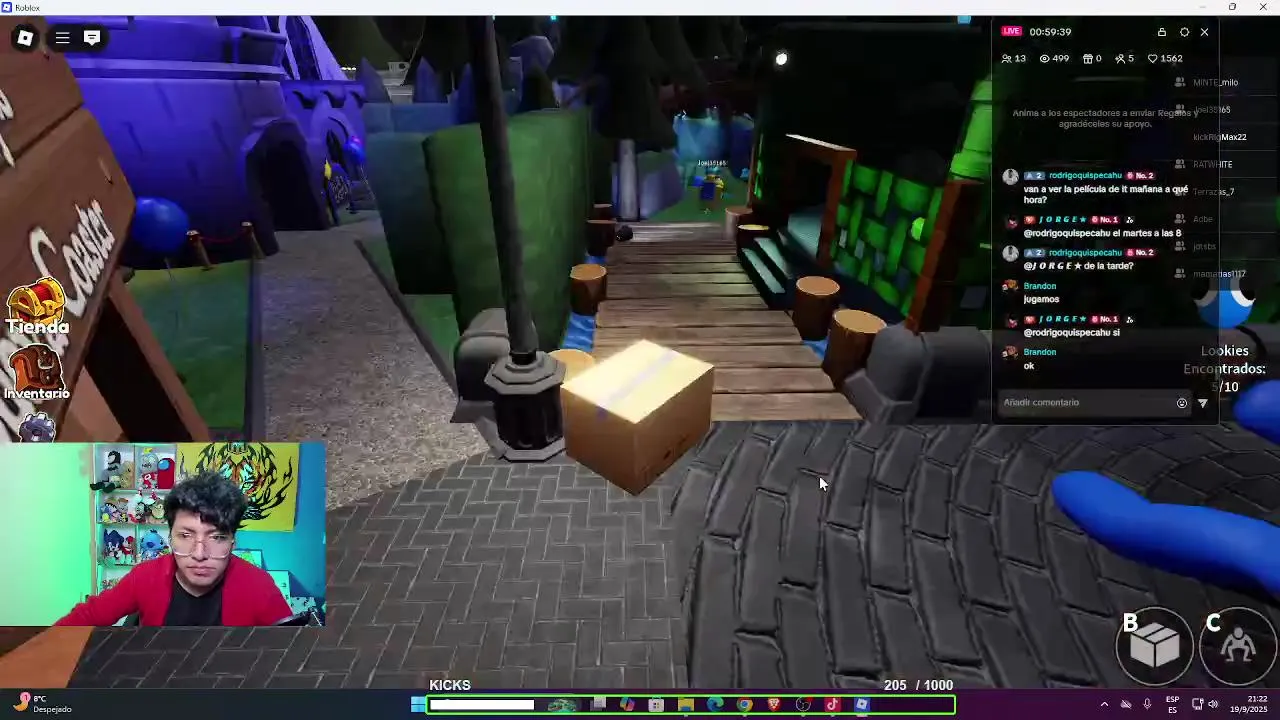Click Brandon's username above 'jugamos'

pyautogui.click(x=1040, y=286)
